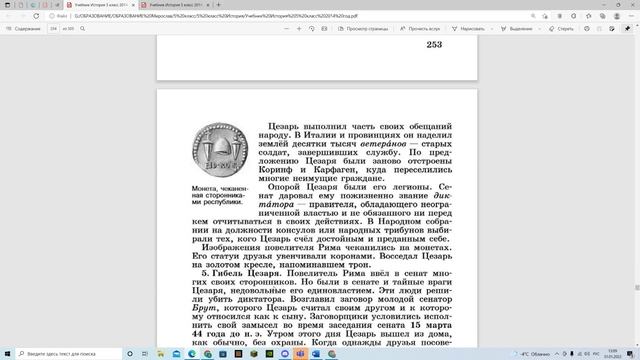Open the user profile avatar
The width and height of the screenshot is (640, 360).
pyautogui.click(x=617, y=16)
